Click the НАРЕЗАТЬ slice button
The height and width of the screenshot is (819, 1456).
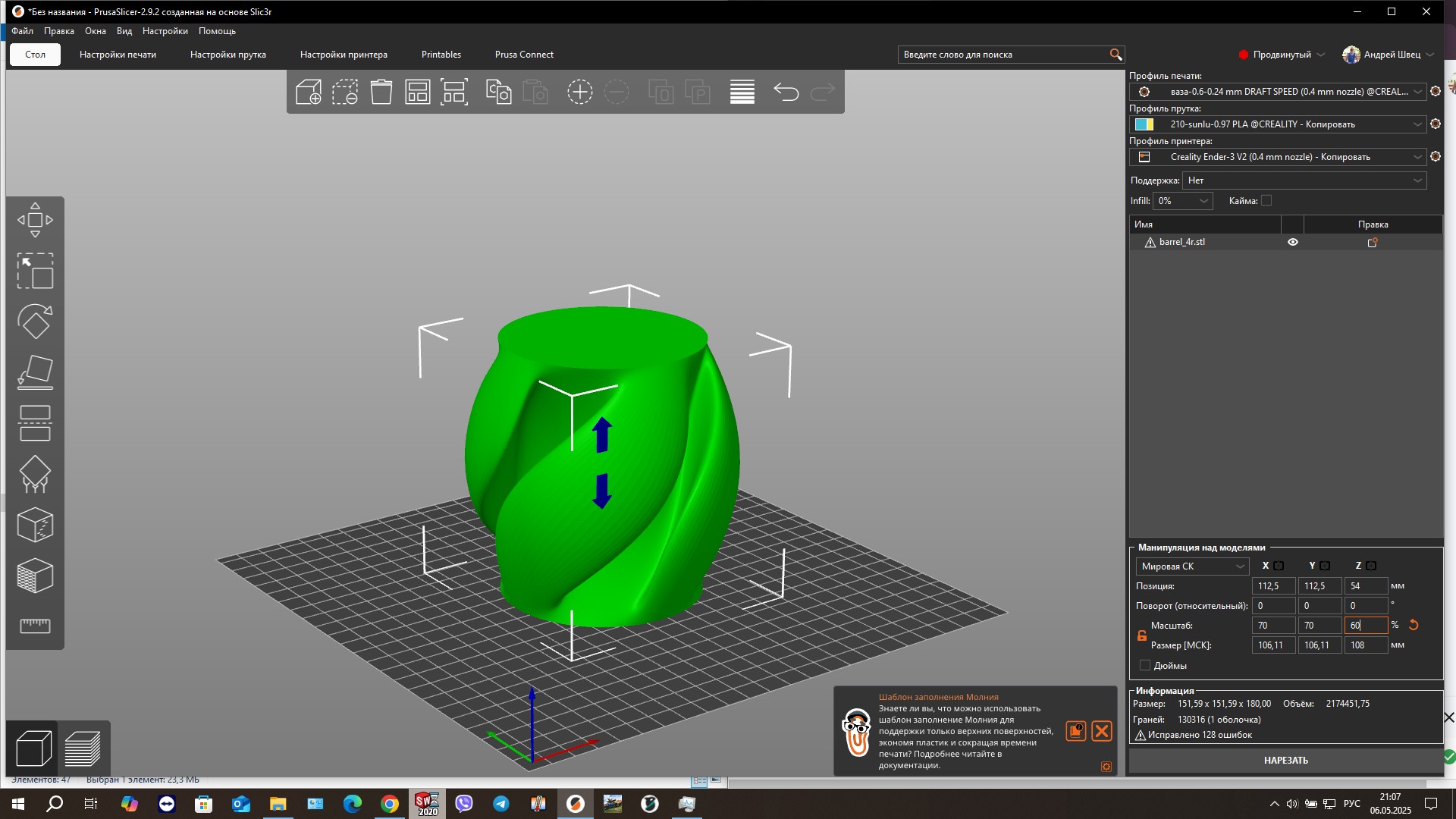[1285, 760]
